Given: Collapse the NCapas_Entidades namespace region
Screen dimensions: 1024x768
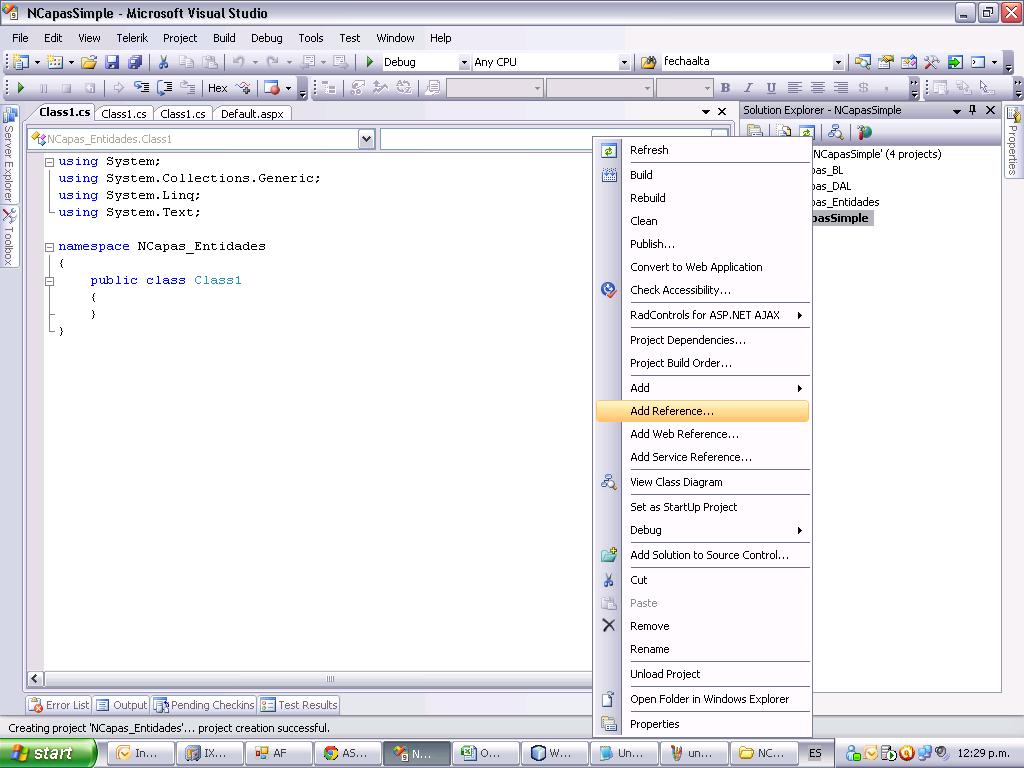Looking at the screenshot, I should tap(48, 246).
